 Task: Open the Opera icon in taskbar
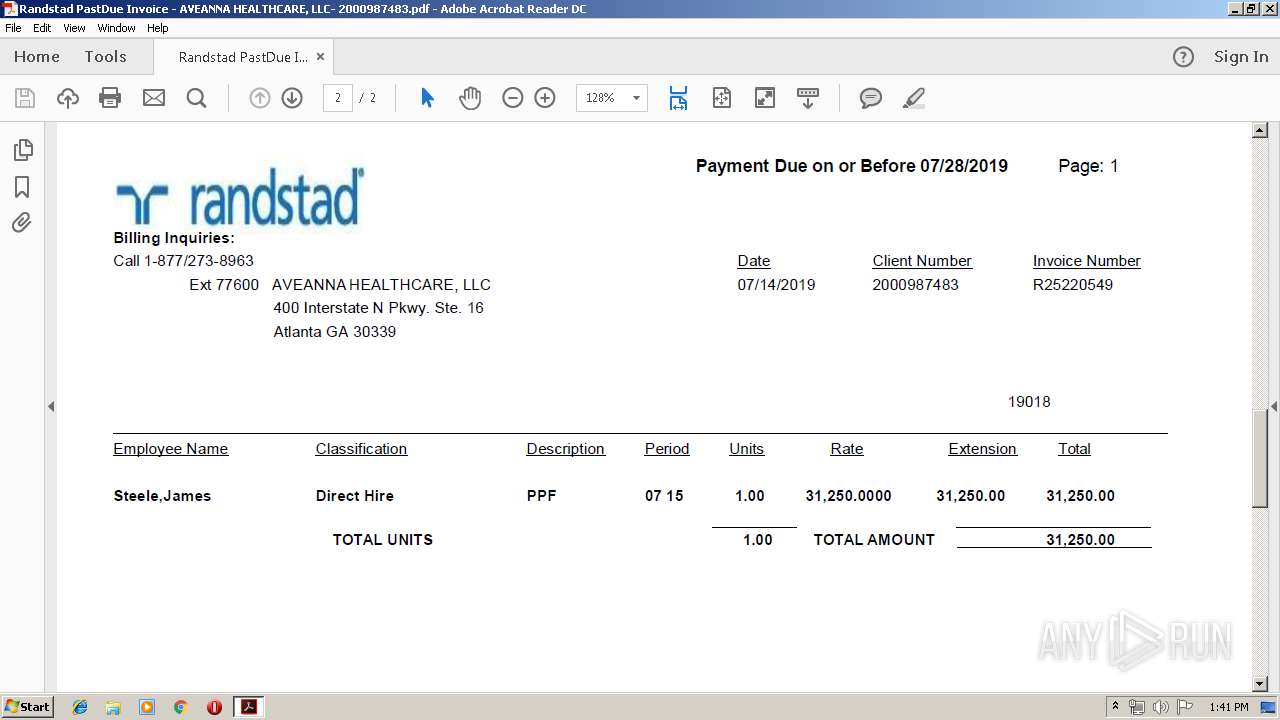(x=214, y=707)
